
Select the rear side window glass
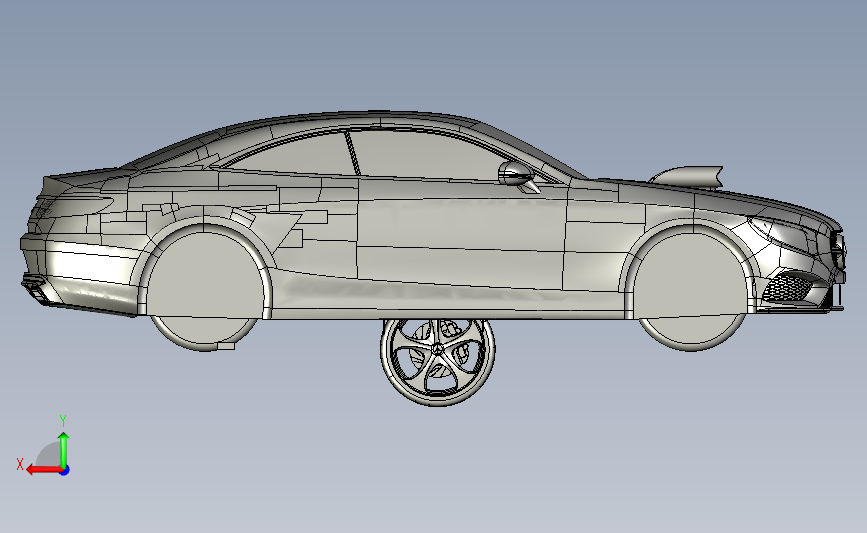[x=293, y=155]
